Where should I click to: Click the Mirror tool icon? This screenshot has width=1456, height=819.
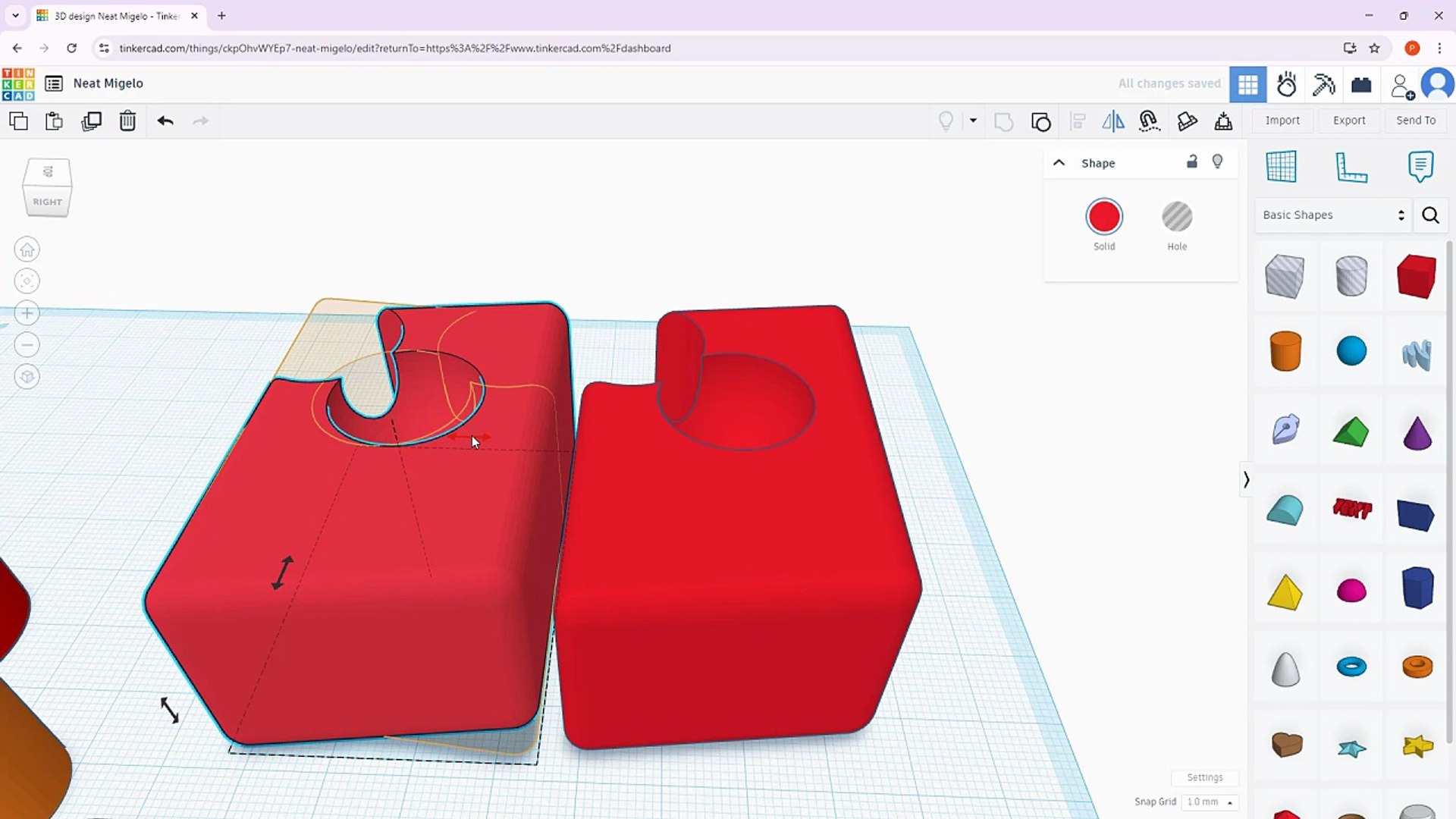(1112, 121)
